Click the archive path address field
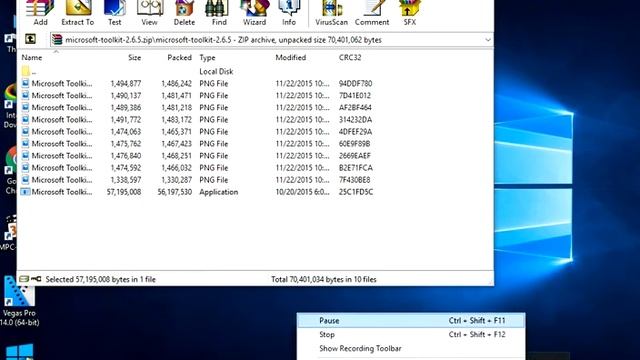Image resolution: width=640 pixels, height=360 pixels. coord(271,40)
